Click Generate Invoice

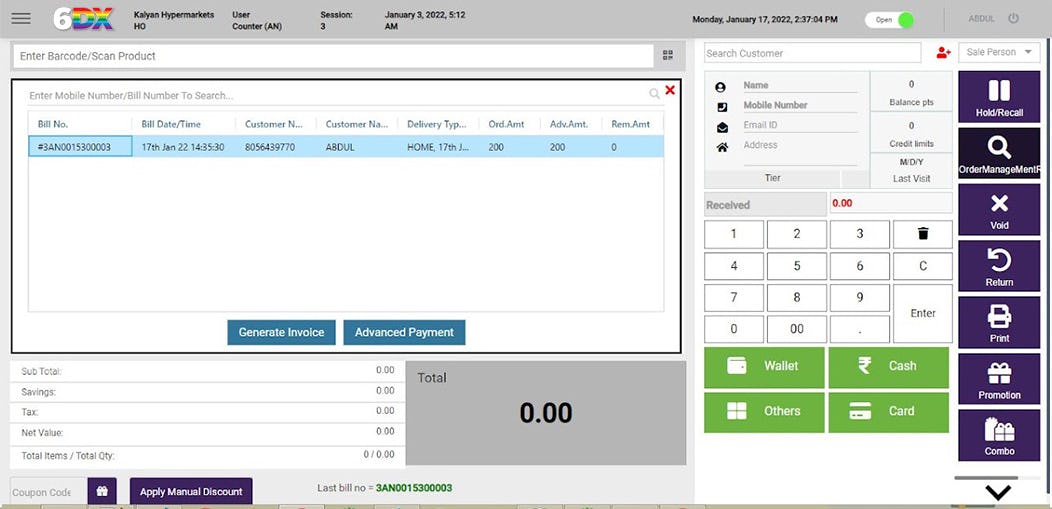281,333
